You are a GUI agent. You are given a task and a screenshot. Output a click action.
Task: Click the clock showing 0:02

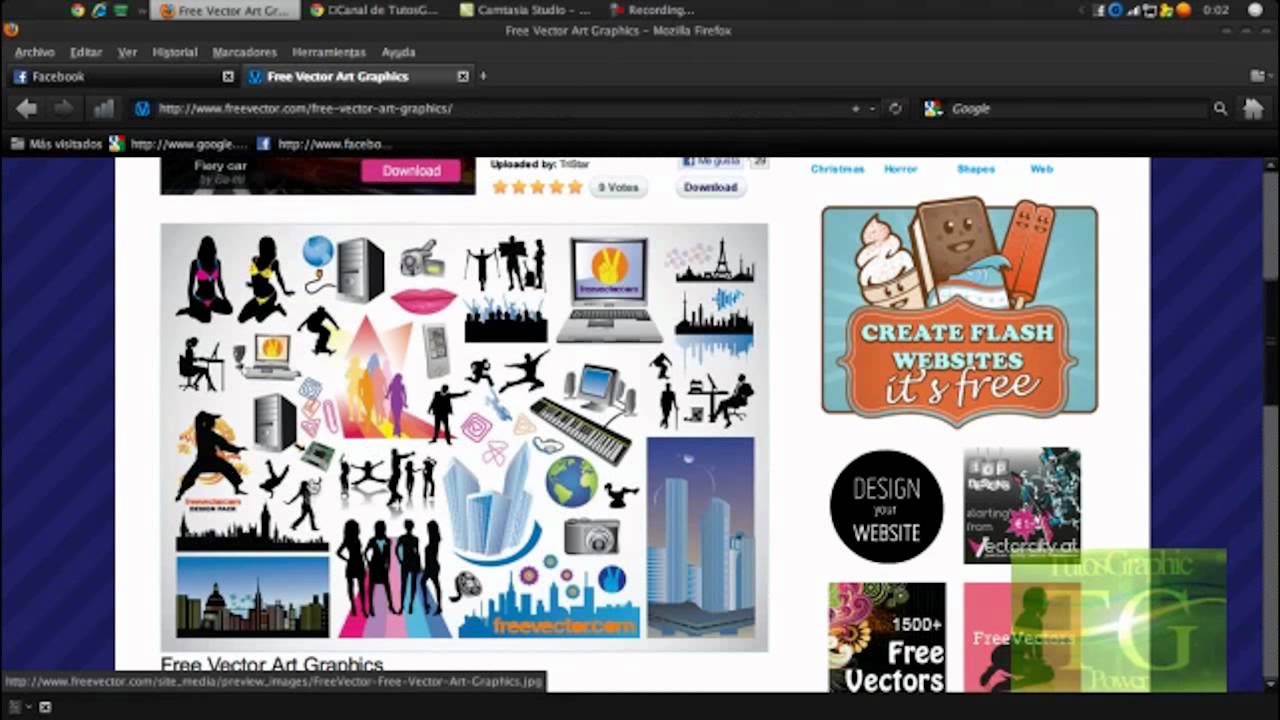[x=1216, y=10]
